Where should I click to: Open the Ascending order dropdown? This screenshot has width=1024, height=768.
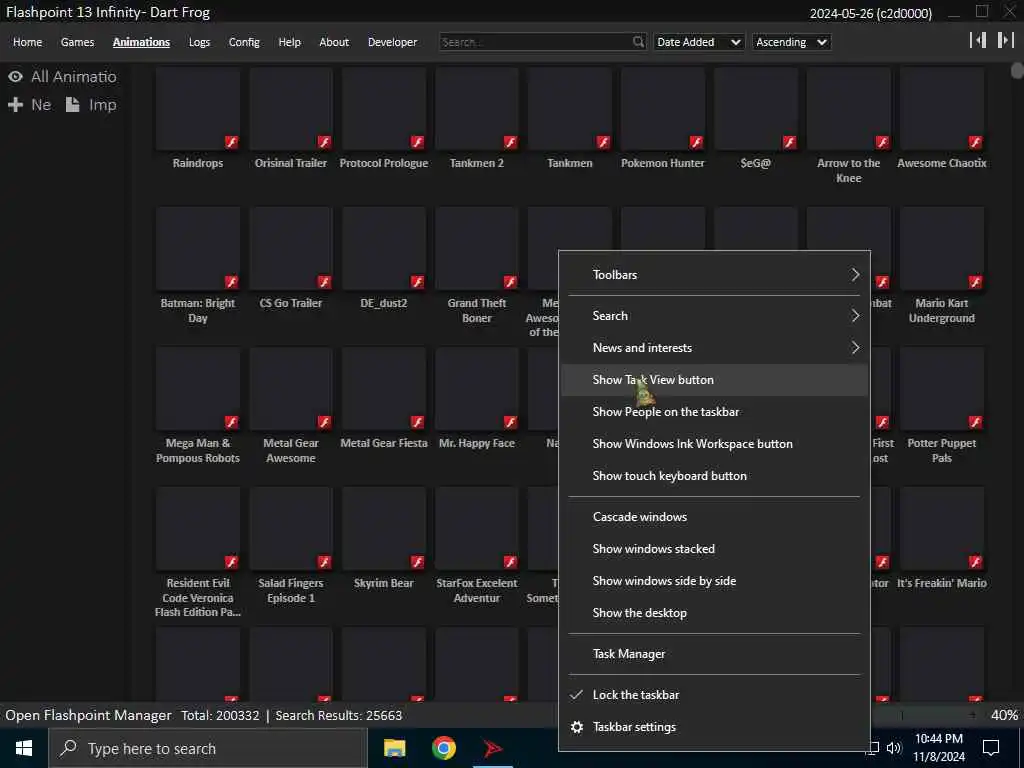pyautogui.click(x=791, y=42)
